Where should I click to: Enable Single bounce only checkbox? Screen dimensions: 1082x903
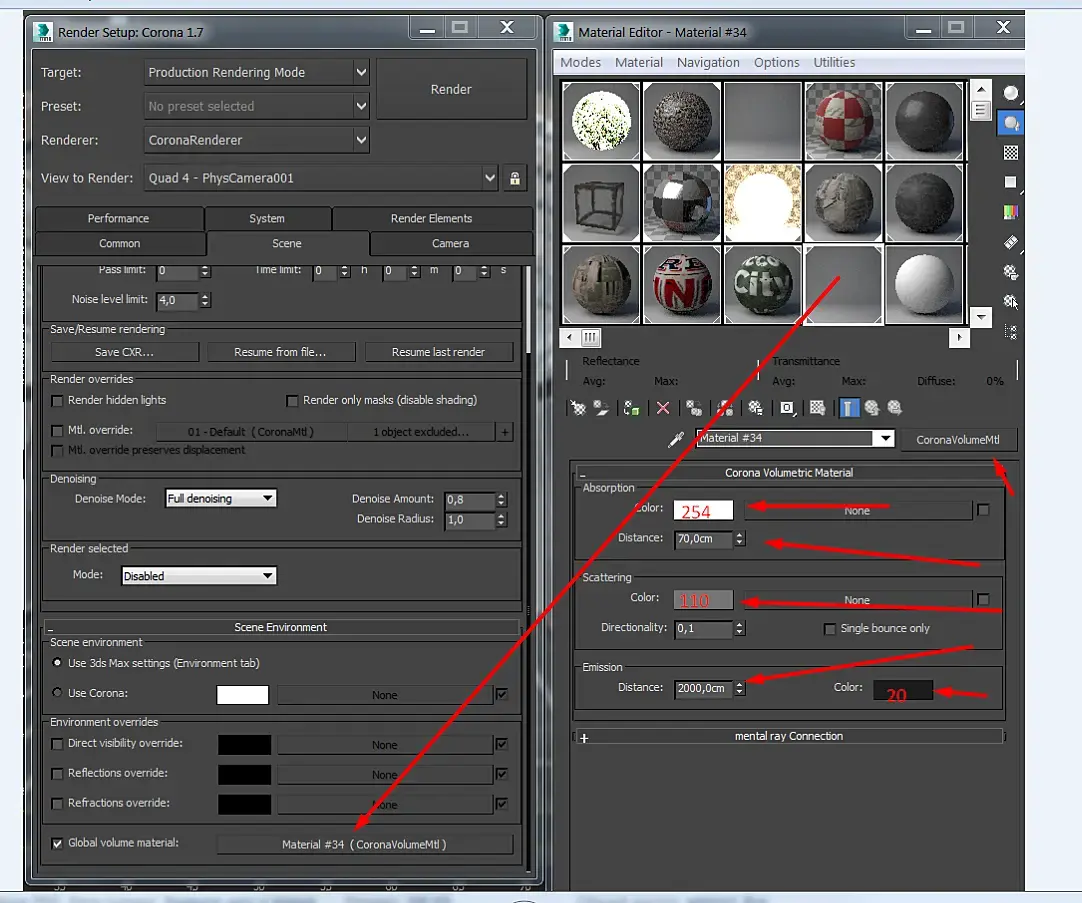pos(829,629)
